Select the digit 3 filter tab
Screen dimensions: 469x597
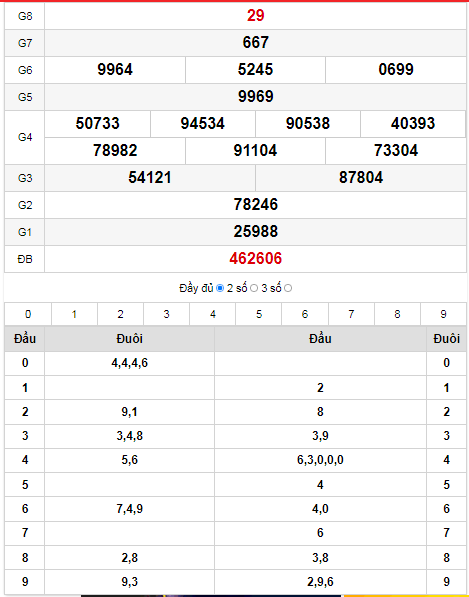(x=166, y=314)
